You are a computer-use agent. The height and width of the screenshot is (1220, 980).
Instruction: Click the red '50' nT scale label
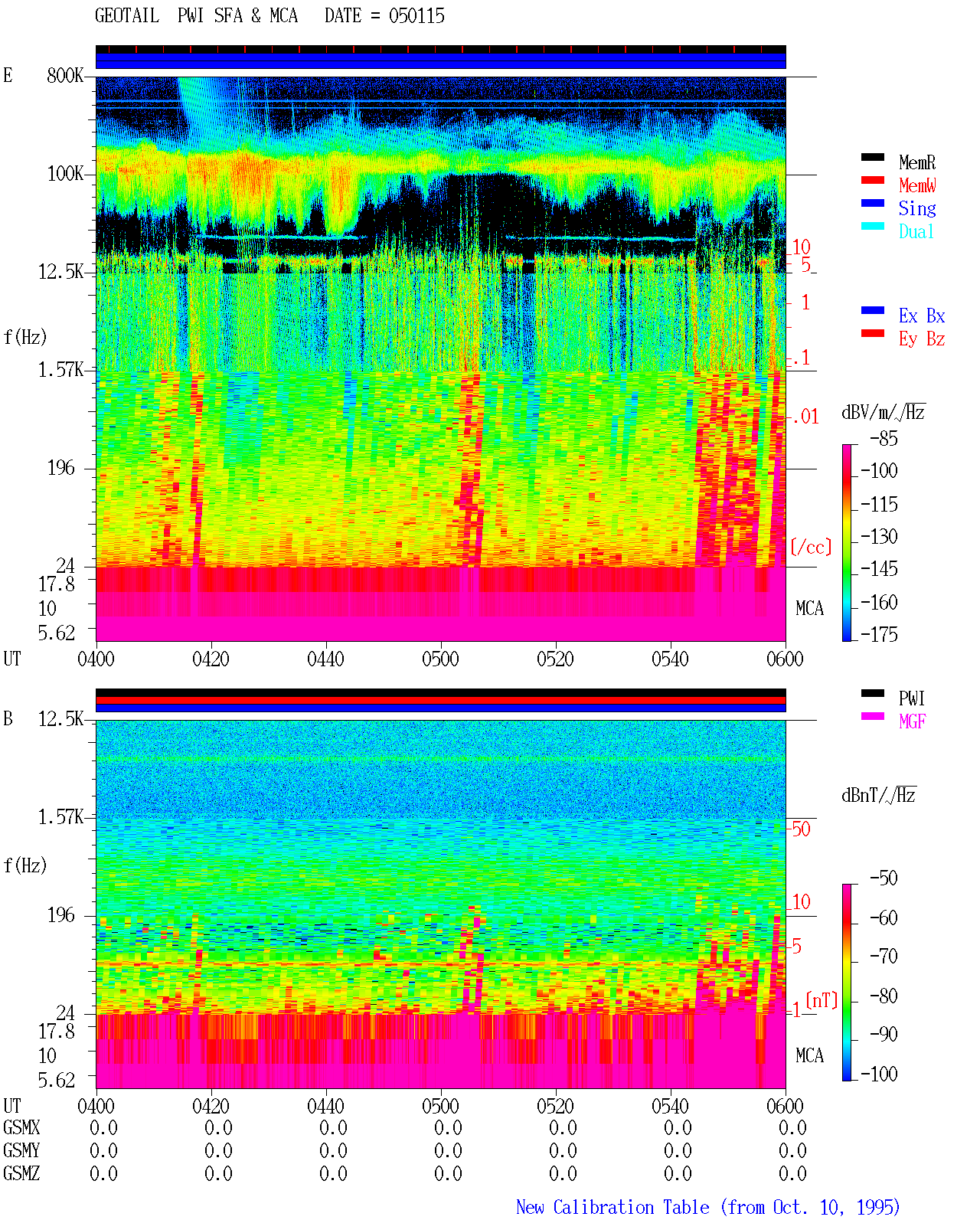(801, 829)
